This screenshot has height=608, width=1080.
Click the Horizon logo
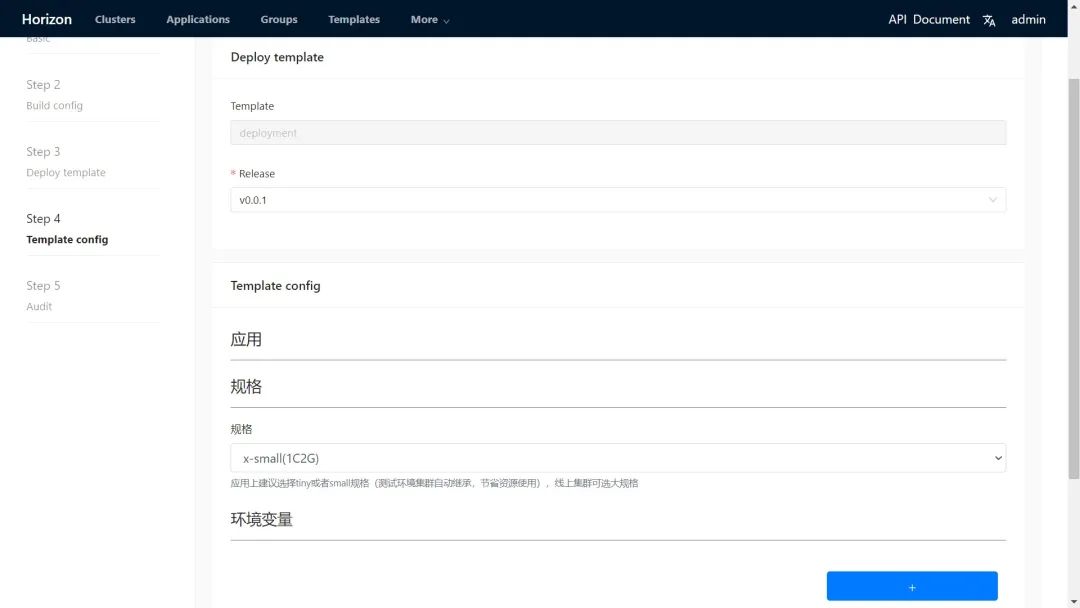47,19
